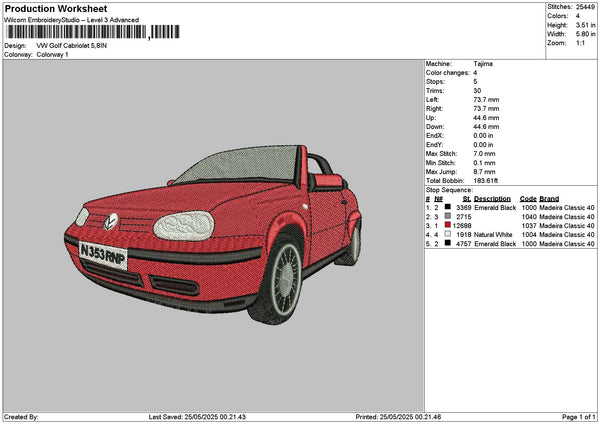Click the 44.6 mm value in the Up row

(x=486, y=118)
